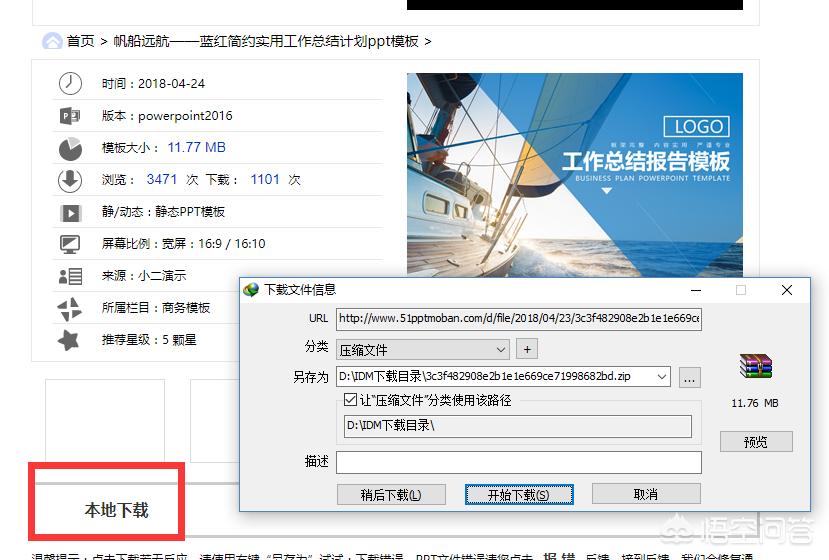Click the download arrow icon beside 浏览
This screenshot has width=829, height=560.
70,180
